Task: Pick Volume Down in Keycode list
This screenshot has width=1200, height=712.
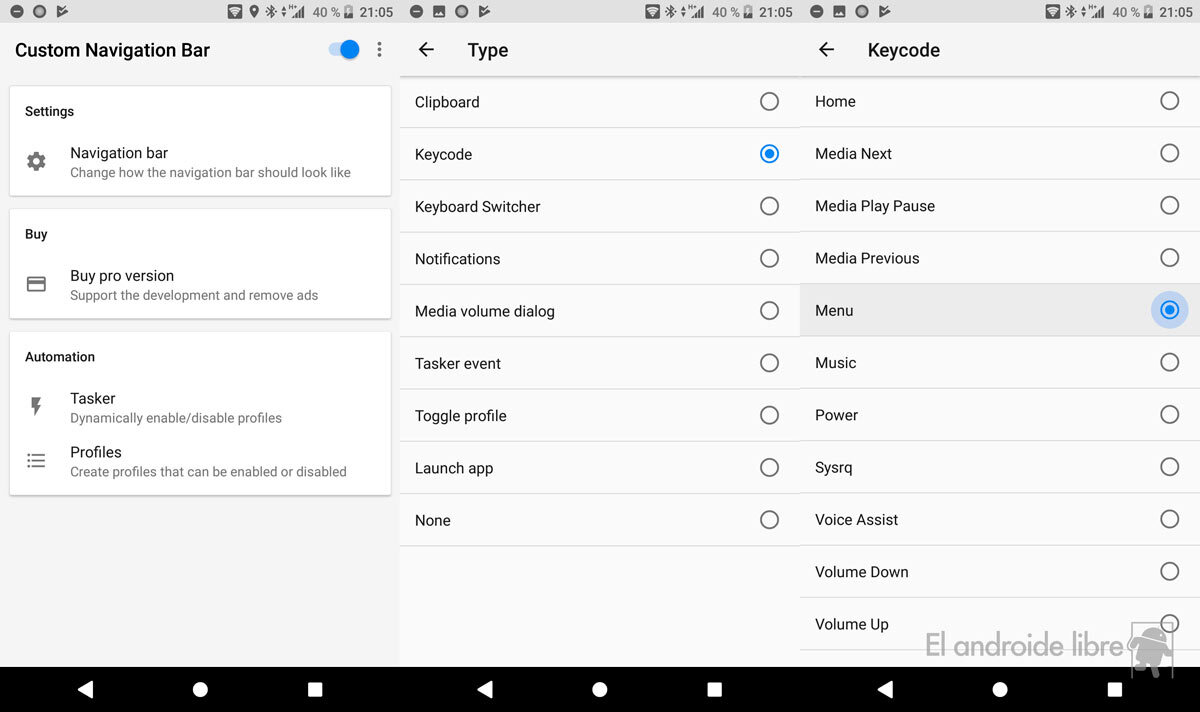Action: [x=862, y=572]
